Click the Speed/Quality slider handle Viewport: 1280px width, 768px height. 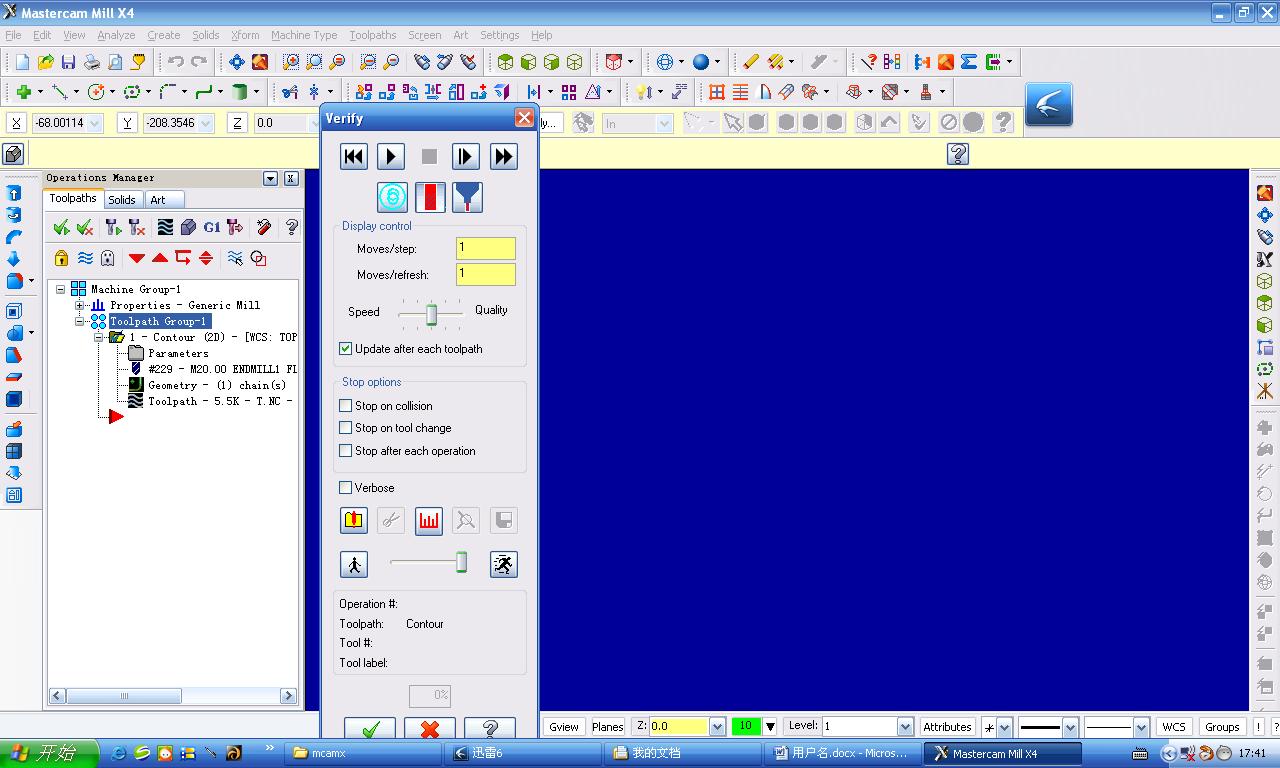coord(431,315)
